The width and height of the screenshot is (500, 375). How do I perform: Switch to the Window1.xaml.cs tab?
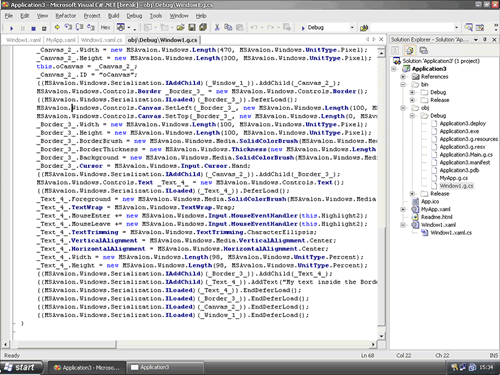point(102,40)
